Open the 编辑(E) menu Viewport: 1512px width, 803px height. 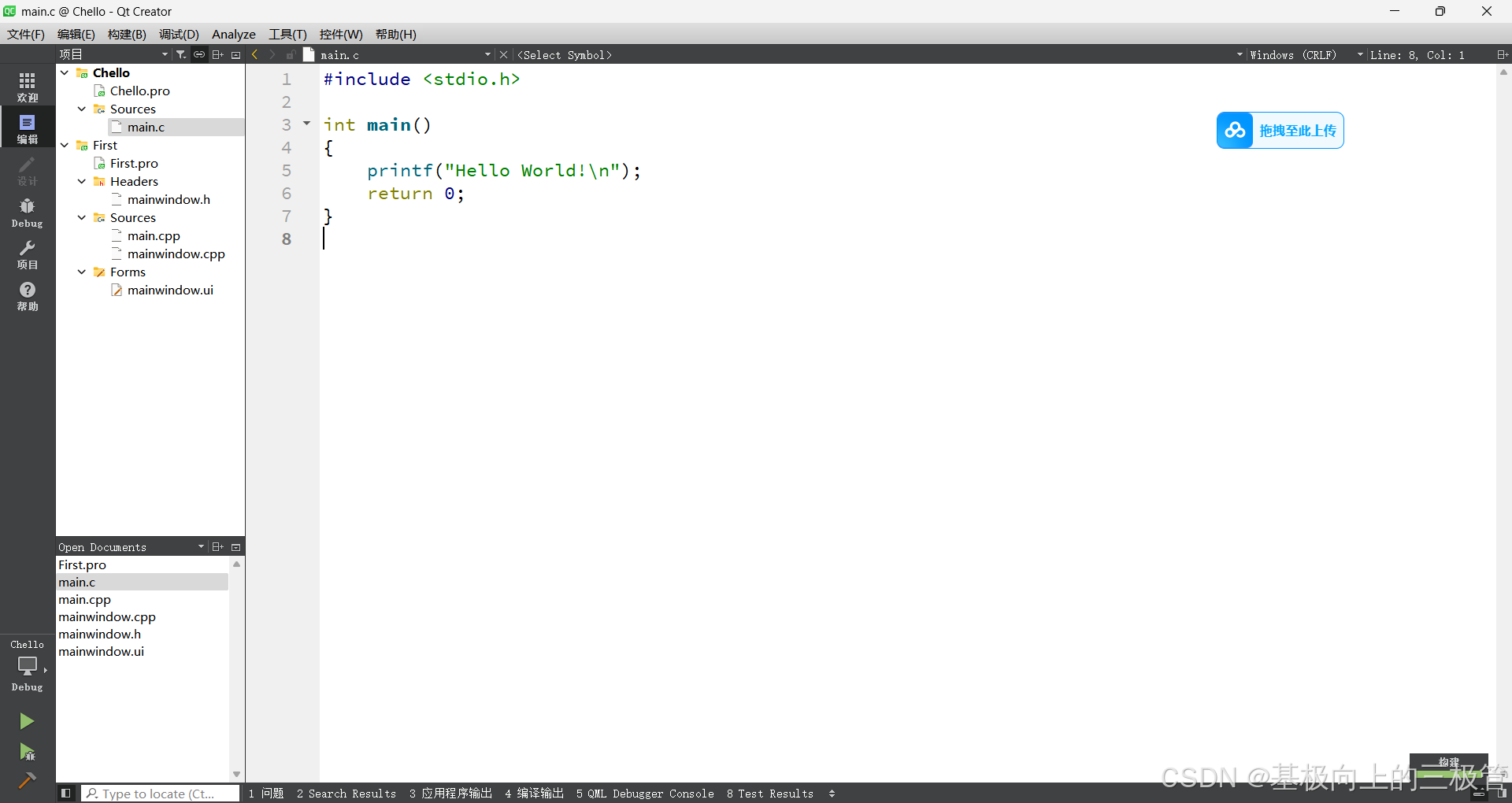tap(76, 34)
